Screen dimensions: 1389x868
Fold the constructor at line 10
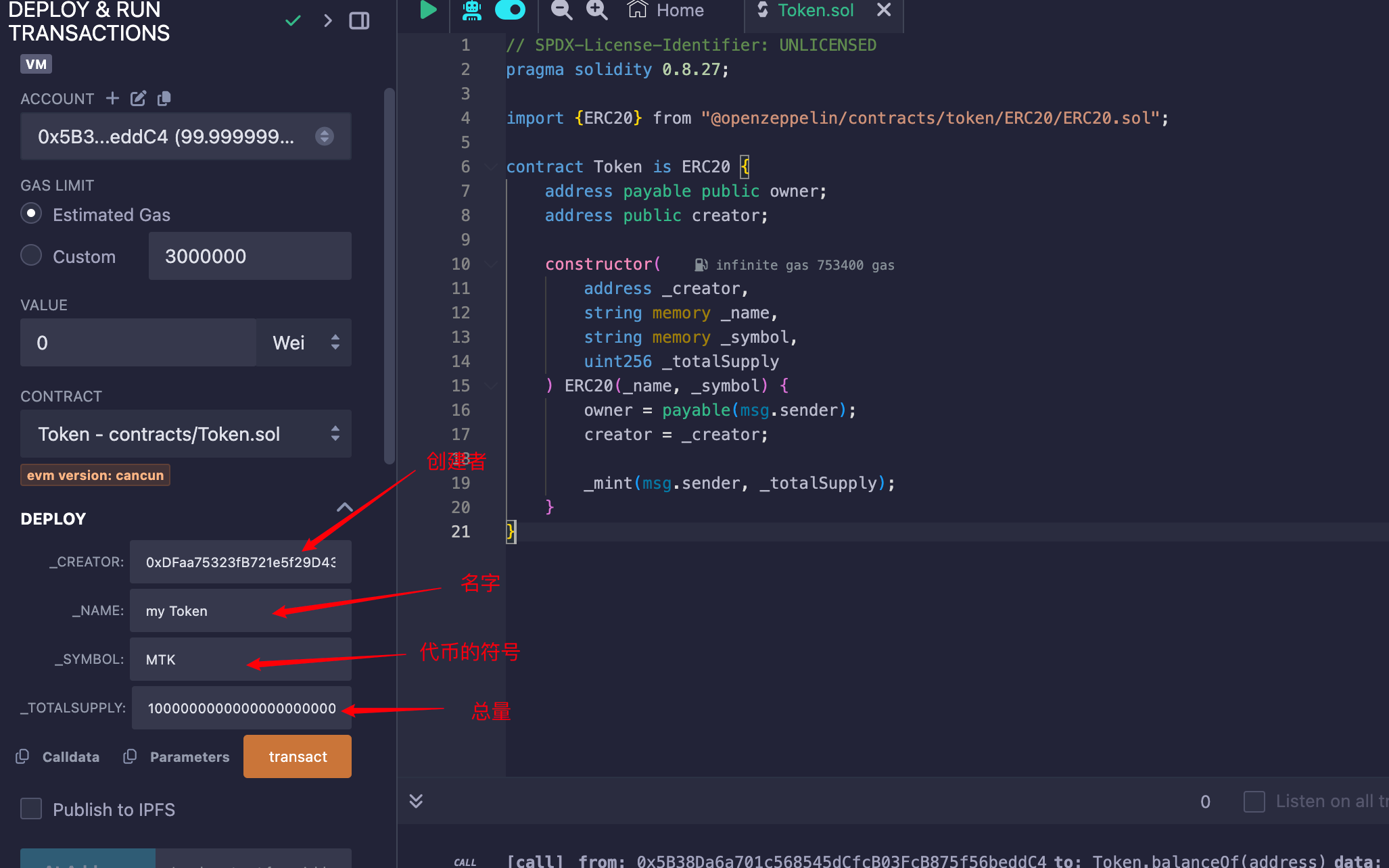point(492,264)
